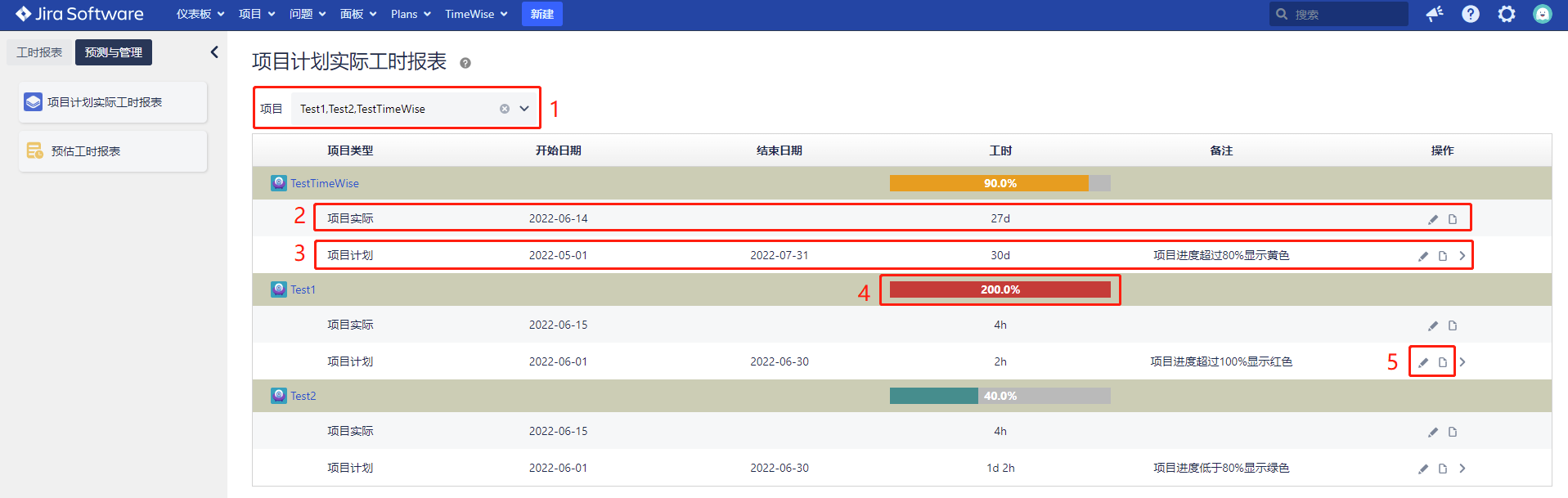Click the user profile avatar
1568x498 pixels.
[x=1543, y=14]
